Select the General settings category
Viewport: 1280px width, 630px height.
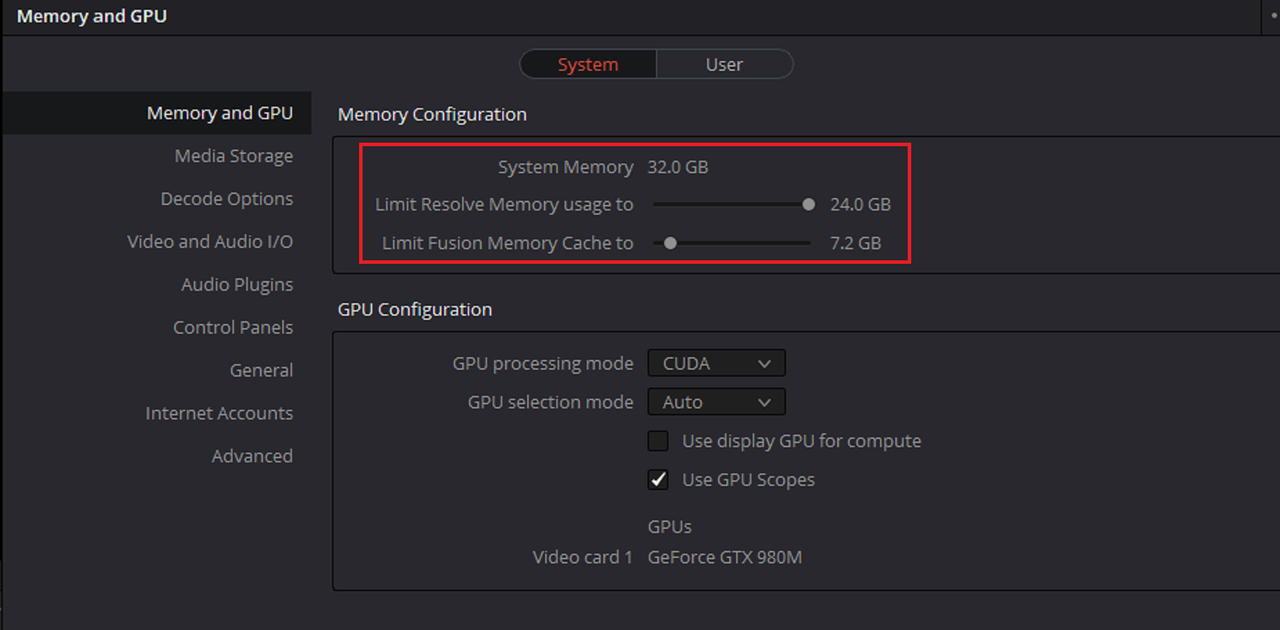pos(261,370)
